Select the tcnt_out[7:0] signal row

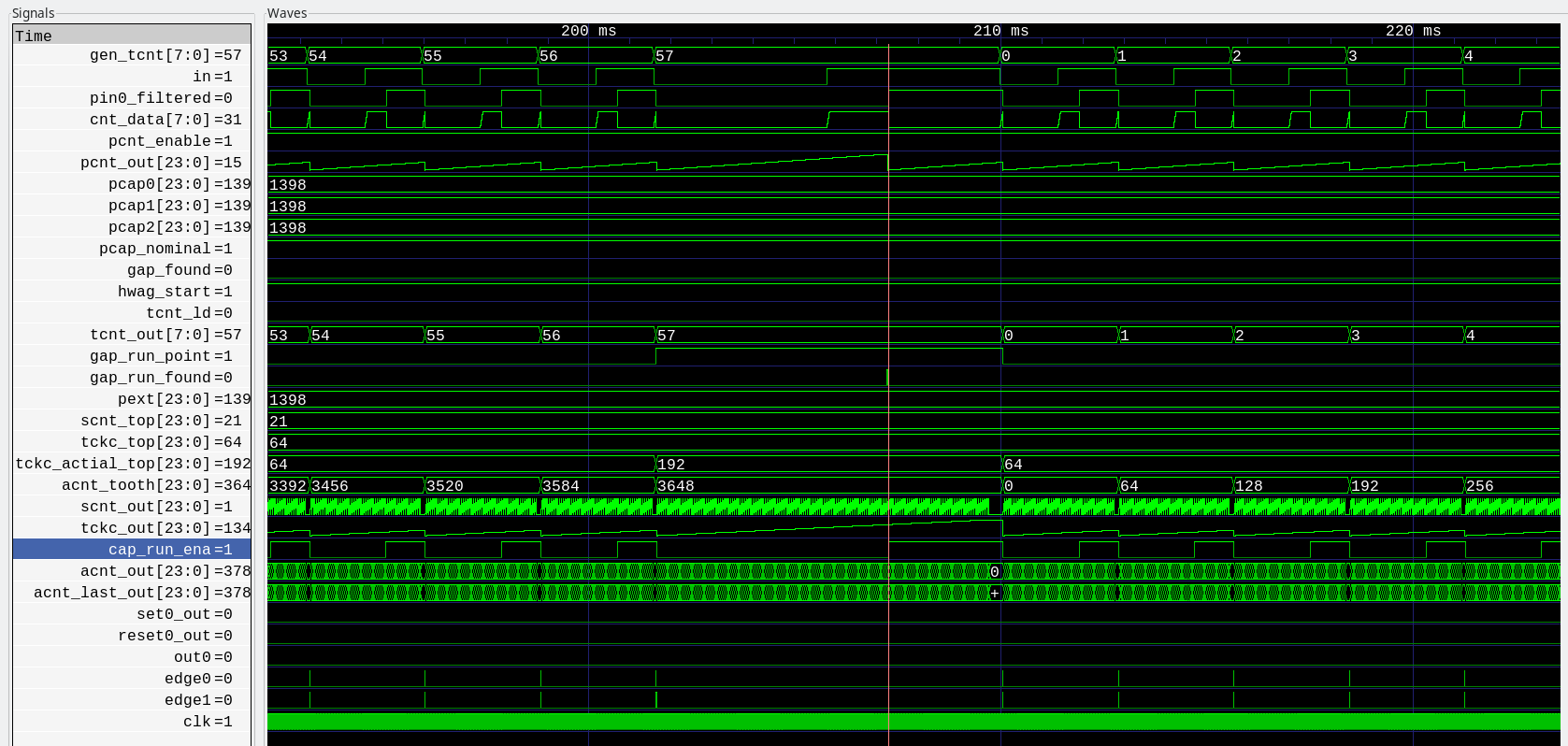[x=132, y=335]
